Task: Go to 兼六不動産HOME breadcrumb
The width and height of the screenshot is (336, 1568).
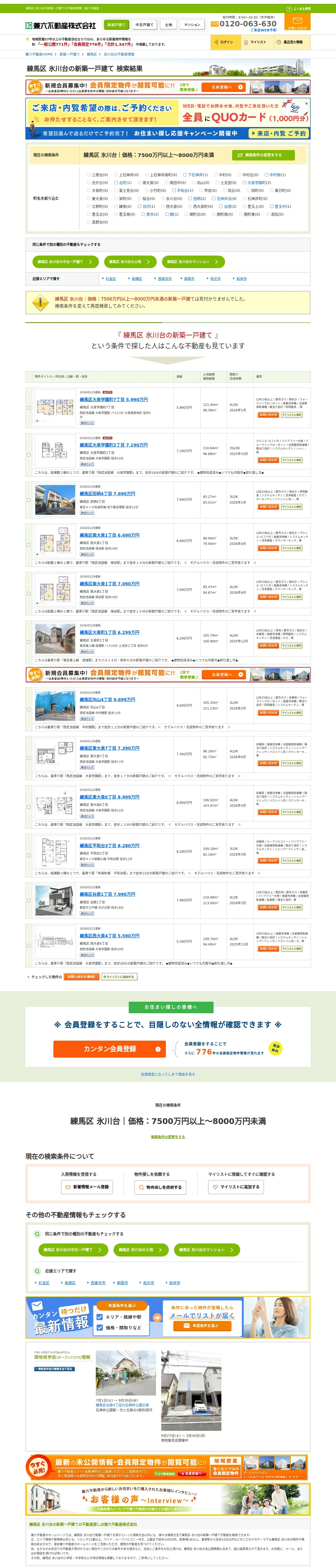Action: coord(39,54)
